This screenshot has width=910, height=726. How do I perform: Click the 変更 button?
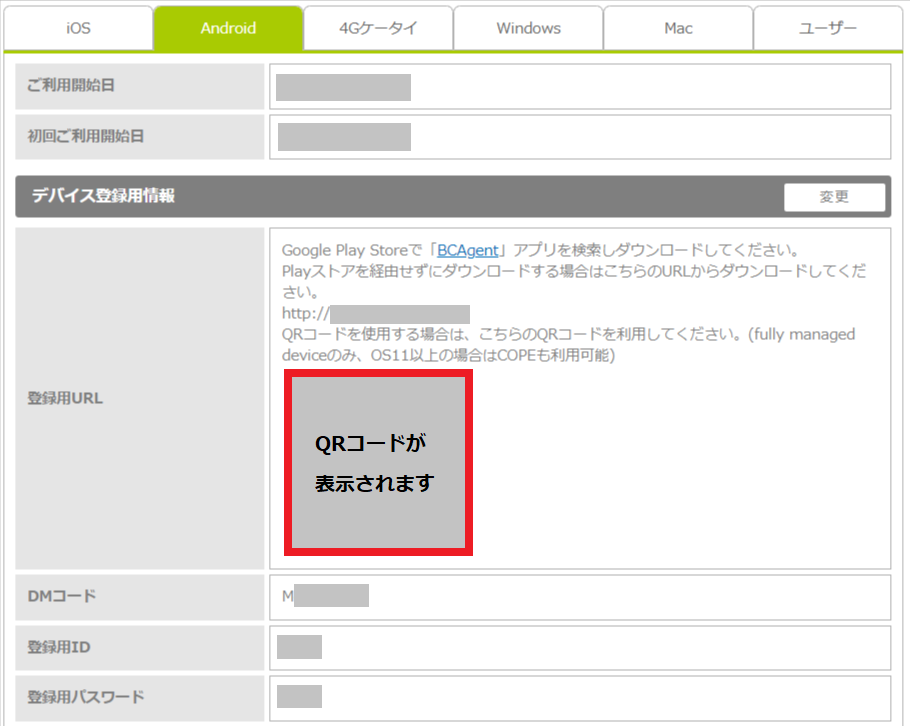pyautogui.click(x=834, y=197)
